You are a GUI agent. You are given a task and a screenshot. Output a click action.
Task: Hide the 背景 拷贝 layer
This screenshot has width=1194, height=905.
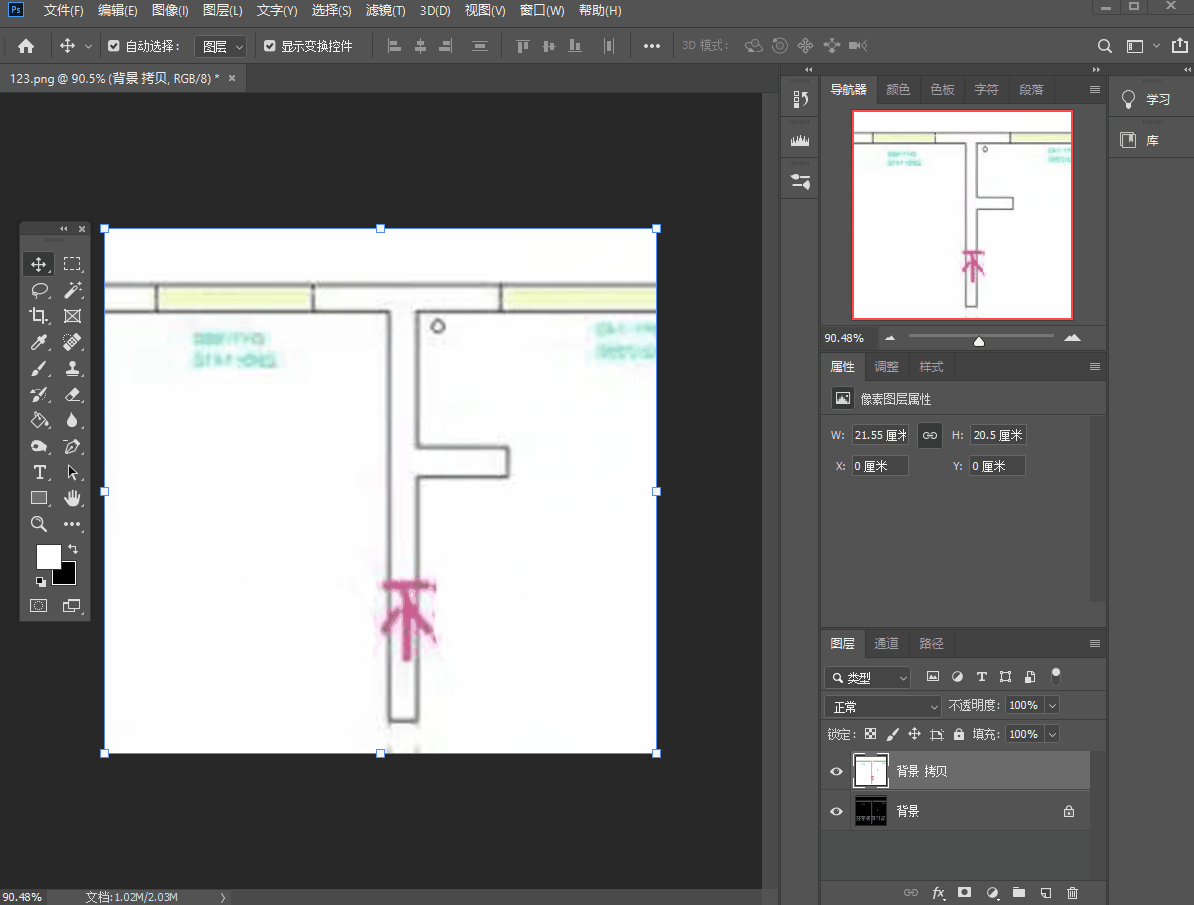pyautogui.click(x=836, y=772)
